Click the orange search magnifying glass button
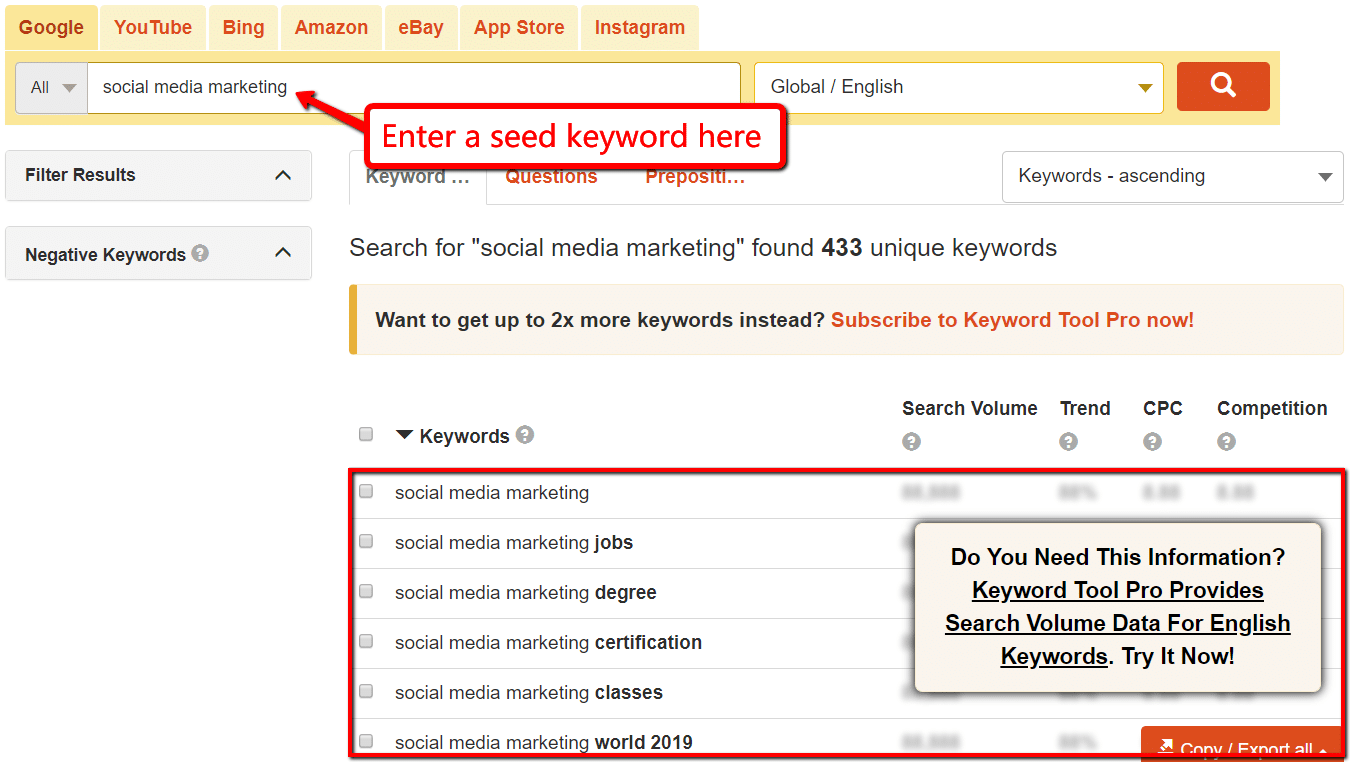Viewport: 1350px width, 762px height. 1222,86
